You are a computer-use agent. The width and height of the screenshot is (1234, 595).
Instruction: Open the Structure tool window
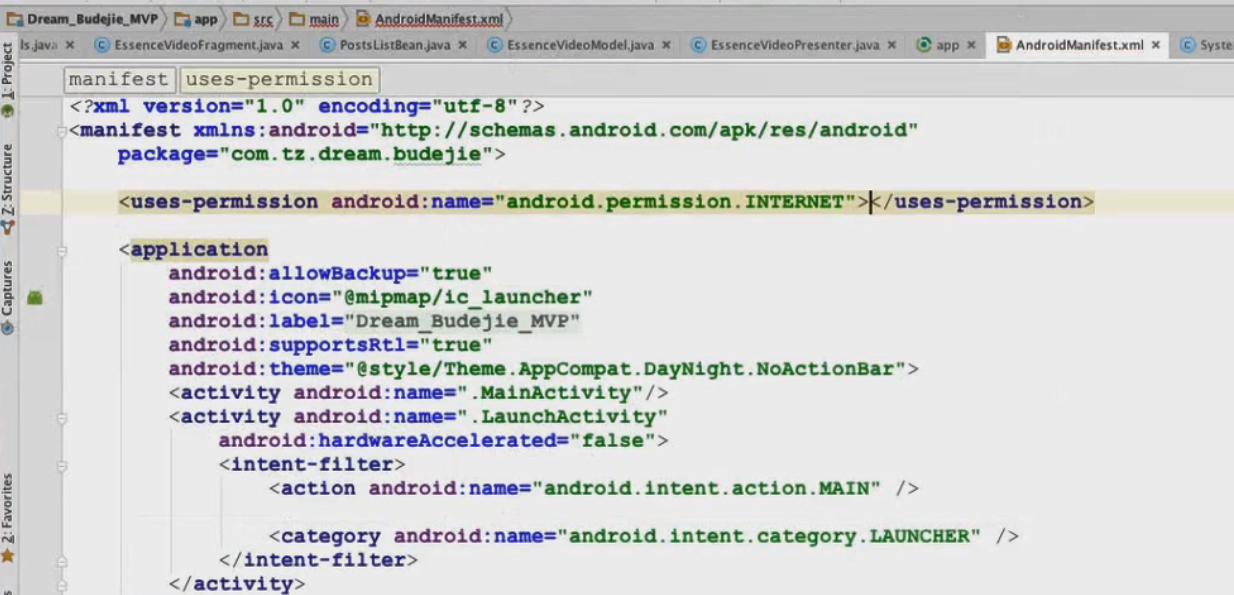click(x=8, y=190)
